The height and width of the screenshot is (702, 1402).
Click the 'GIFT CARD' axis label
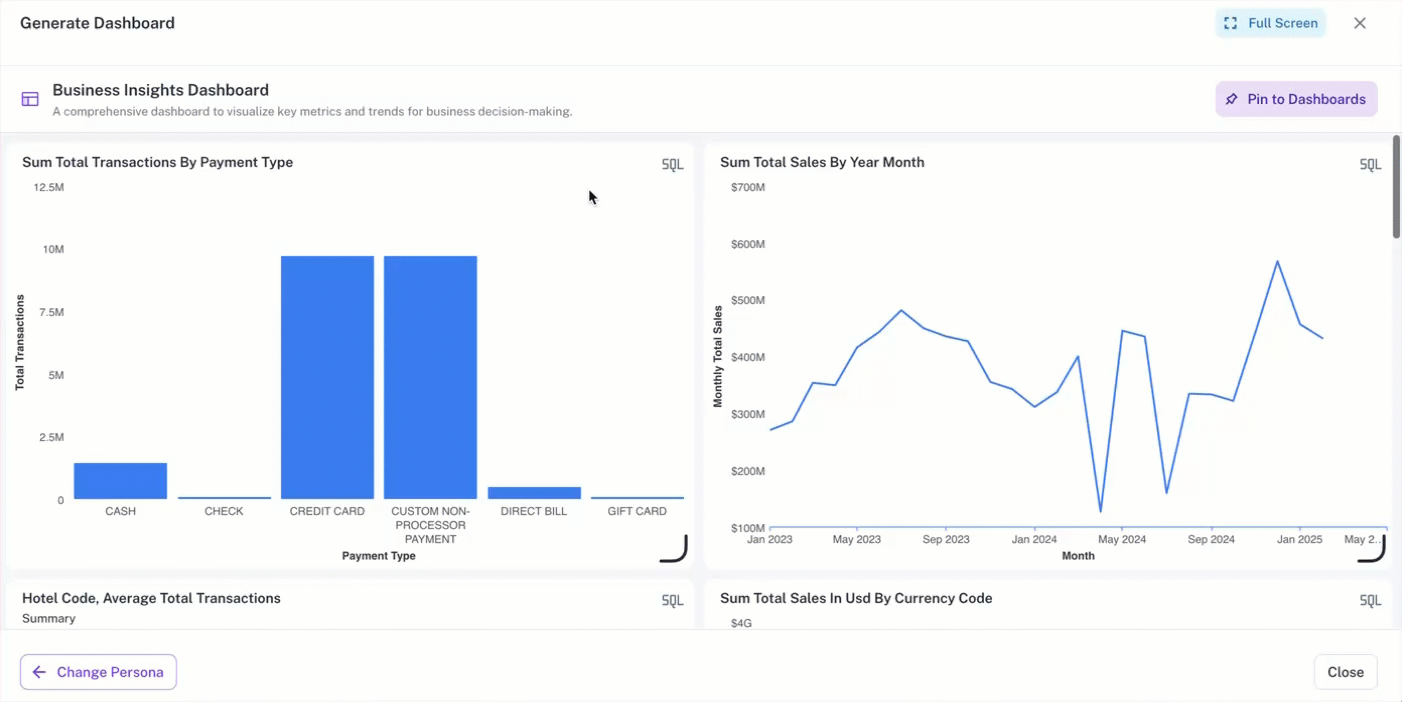pyautogui.click(x=637, y=511)
